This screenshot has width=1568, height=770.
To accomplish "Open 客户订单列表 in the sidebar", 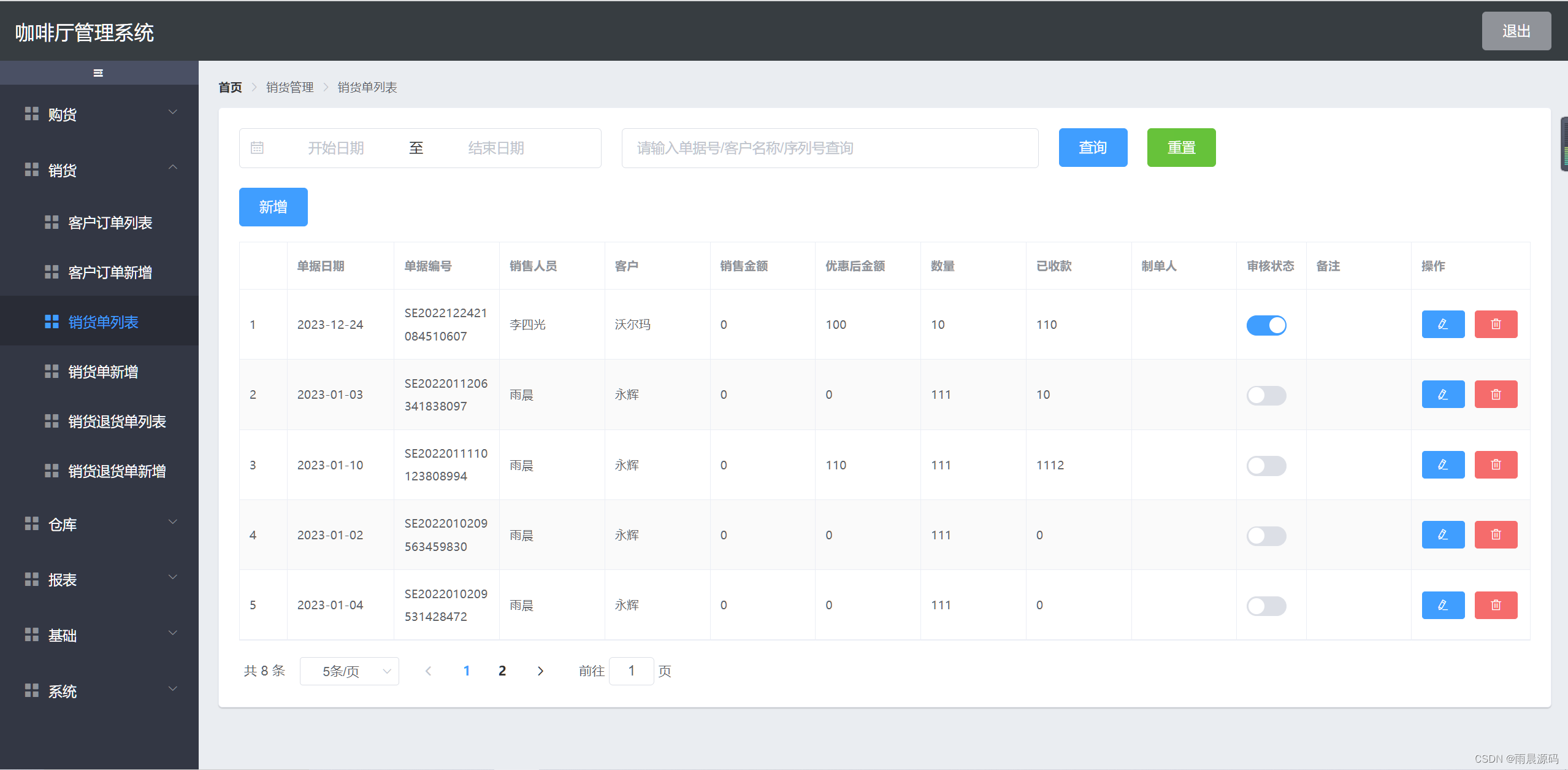I will [110, 223].
